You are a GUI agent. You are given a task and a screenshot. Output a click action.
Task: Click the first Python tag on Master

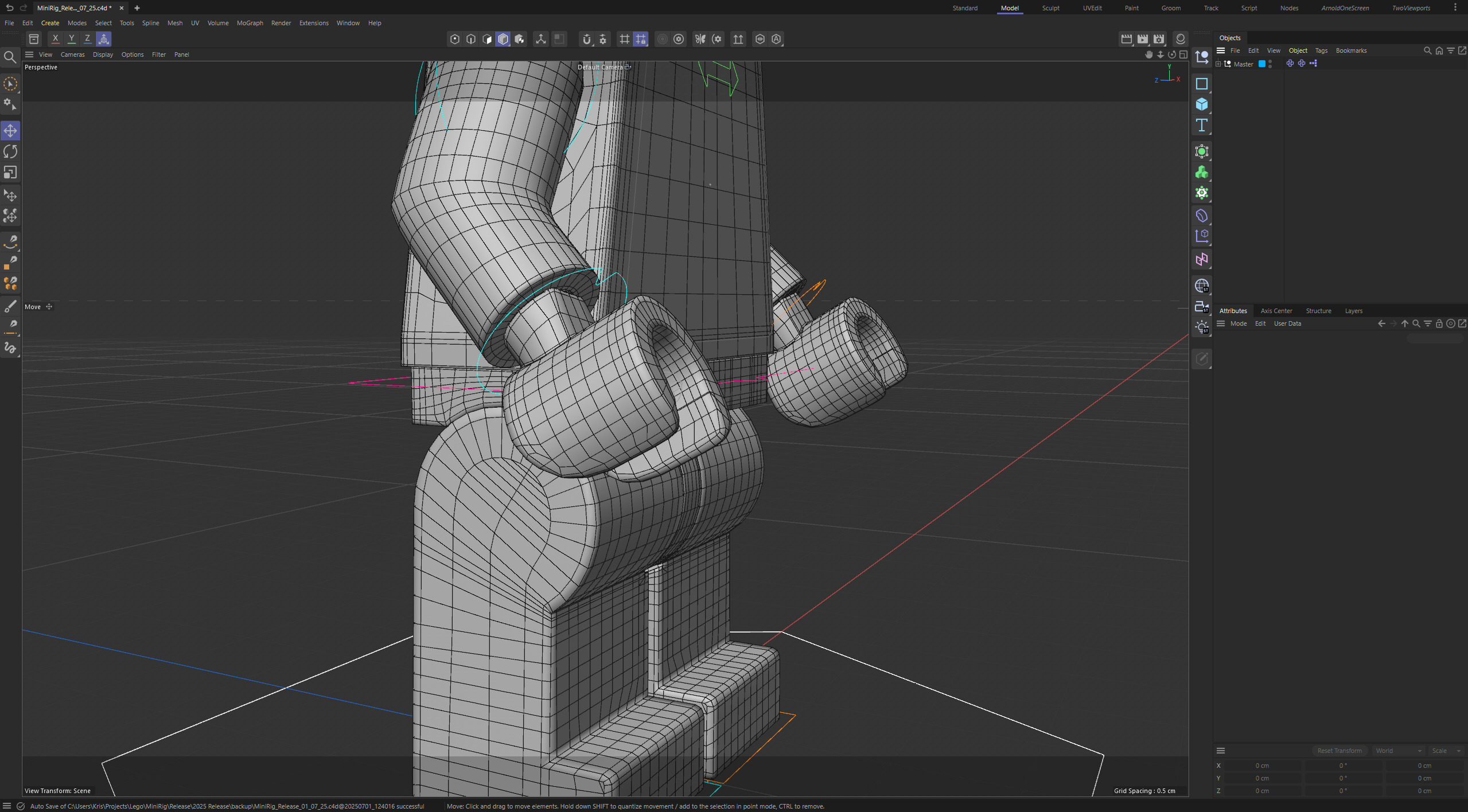point(1290,64)
